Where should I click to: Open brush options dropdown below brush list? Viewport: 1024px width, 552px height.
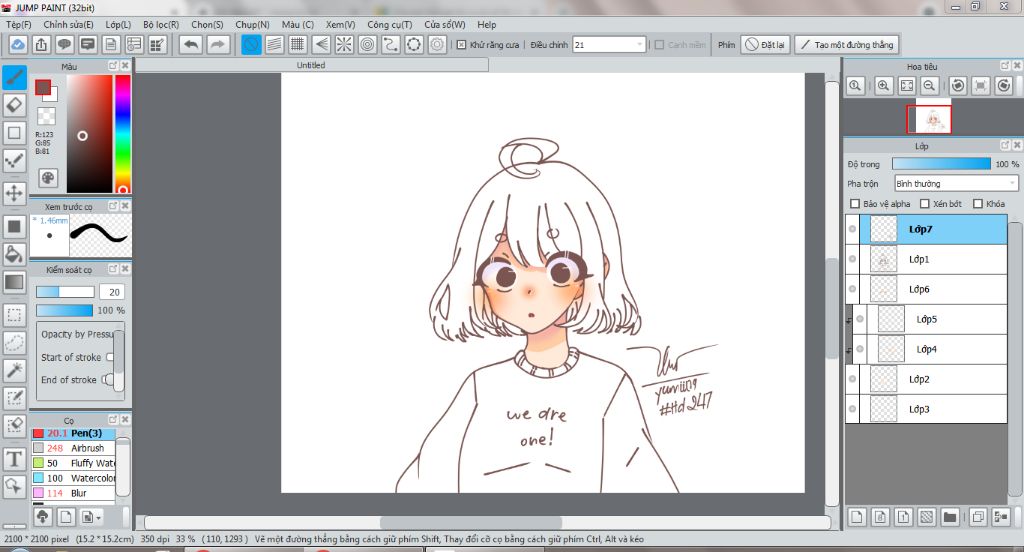91,517
